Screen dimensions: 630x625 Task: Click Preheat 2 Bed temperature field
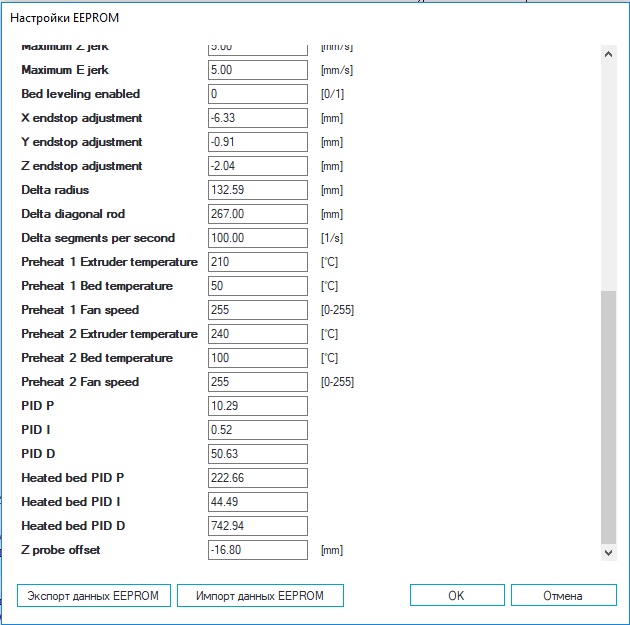pyautogui.click(x=258, y=358)
